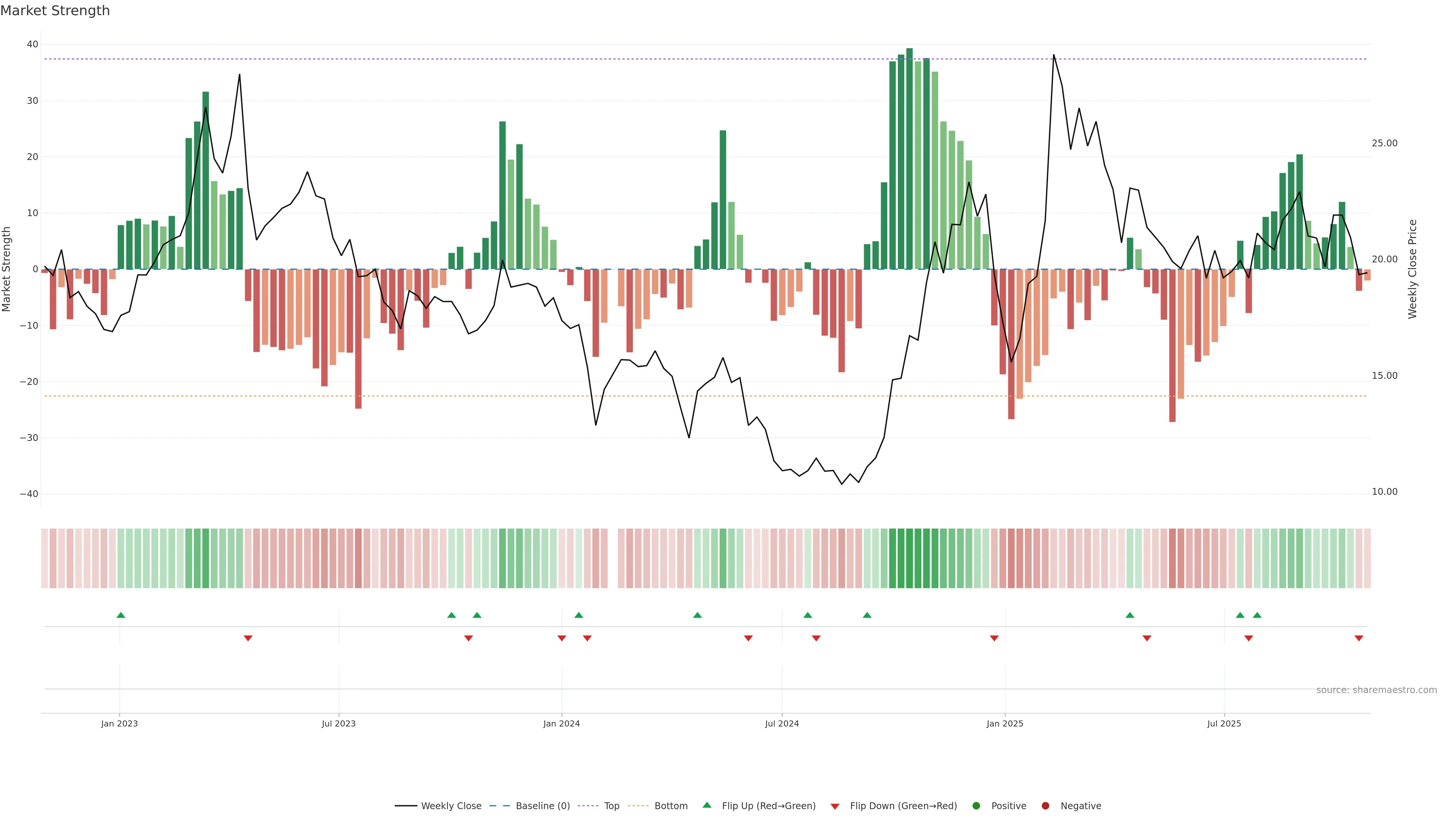This screenshot has width=1456, height=819.
Task: Click the green Flip Up legend triangle
Action: (x=706, y=805)
